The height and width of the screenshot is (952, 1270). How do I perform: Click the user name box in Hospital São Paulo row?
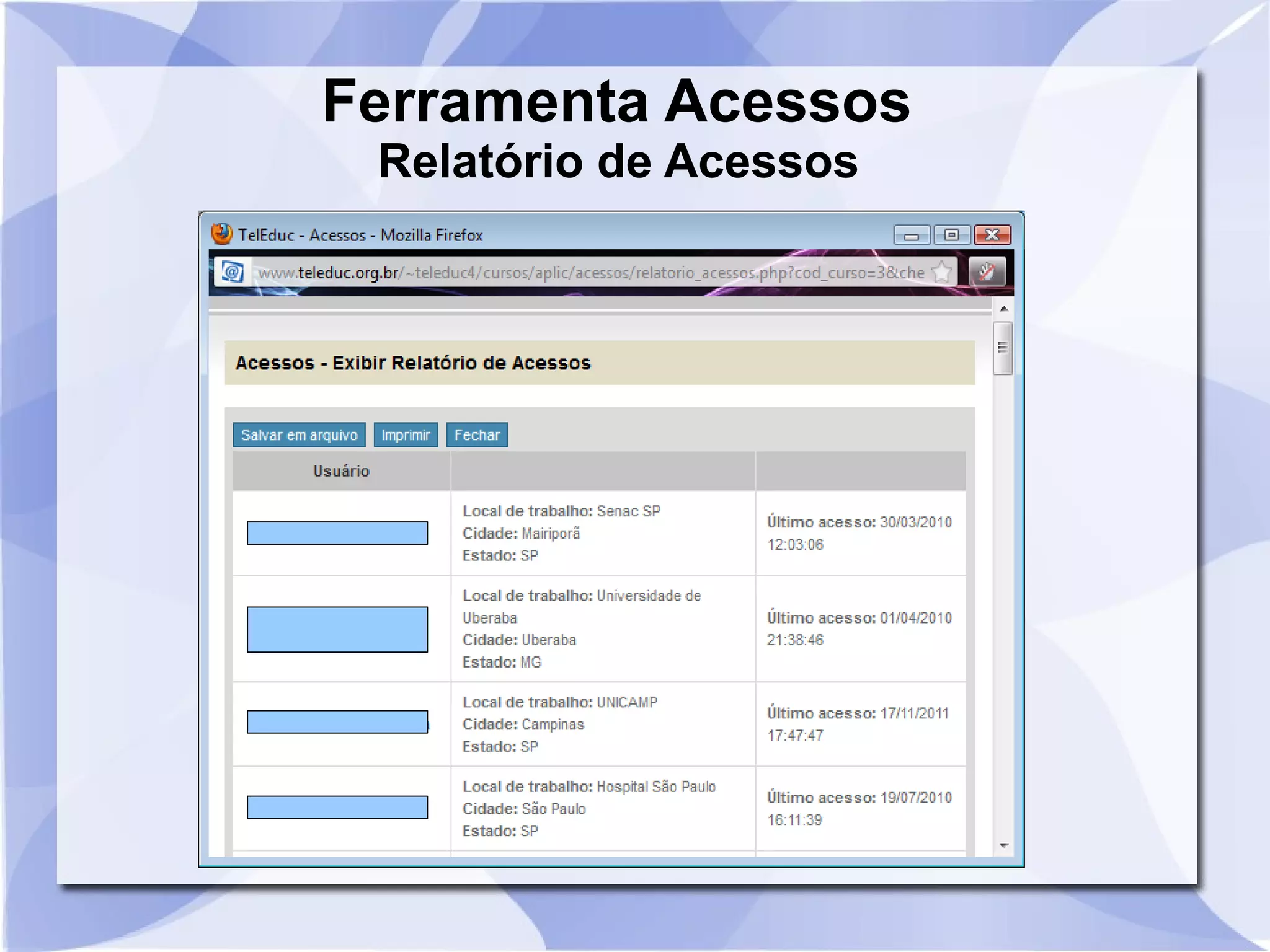[x=337, y=807]
